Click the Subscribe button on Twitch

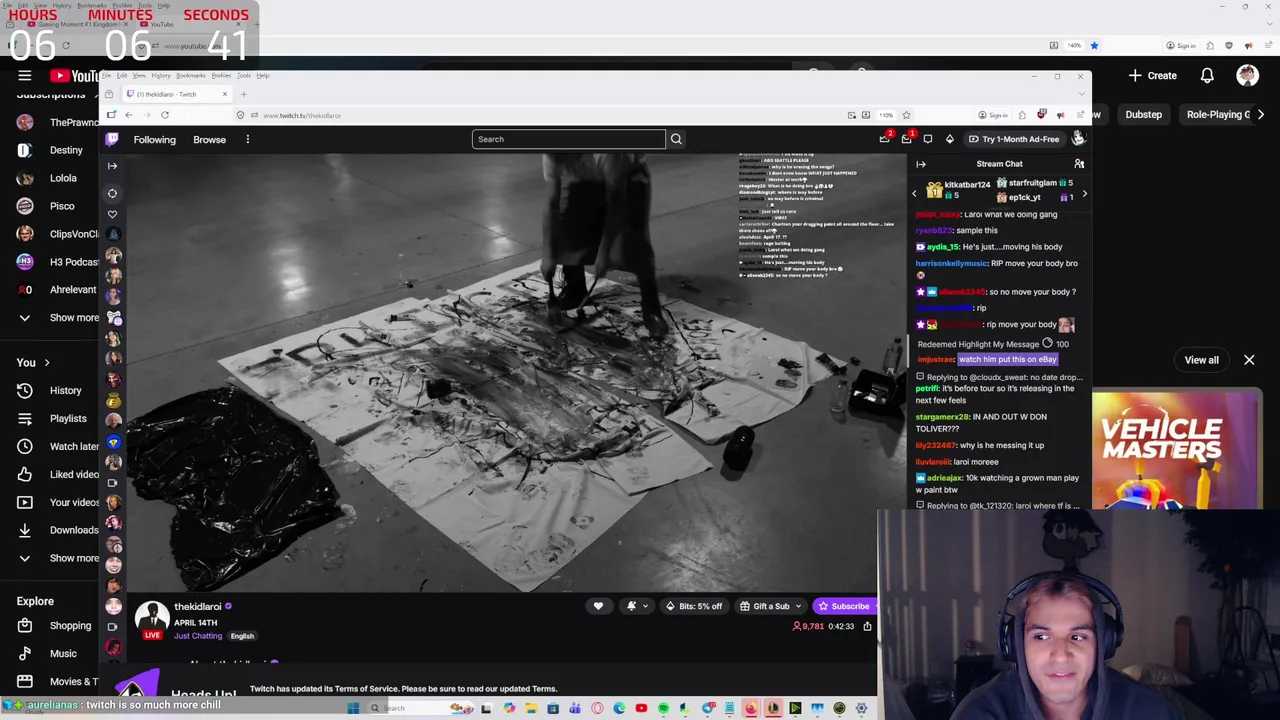point(844,606)
